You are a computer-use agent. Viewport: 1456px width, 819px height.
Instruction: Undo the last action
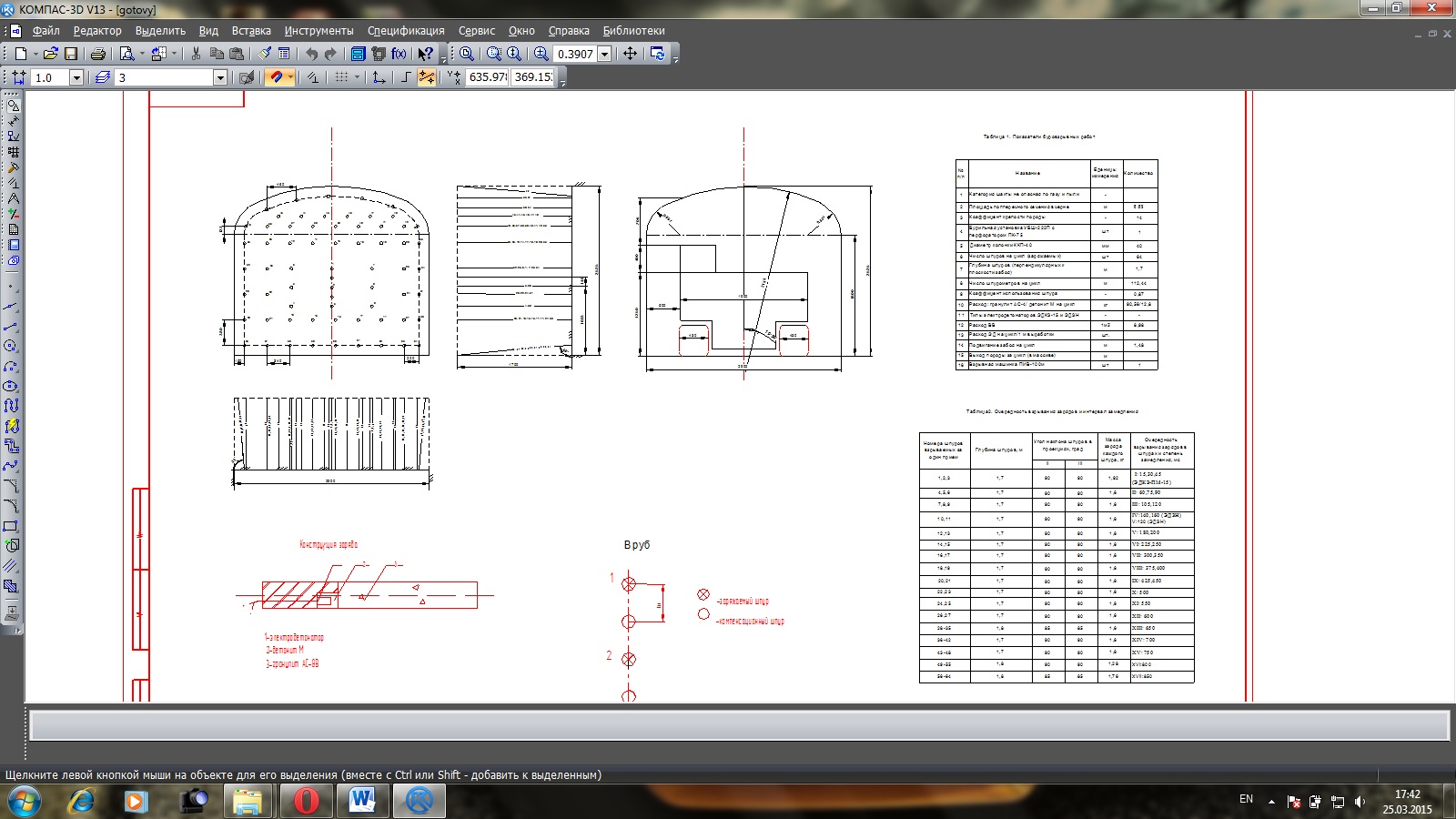coord(311,54)
